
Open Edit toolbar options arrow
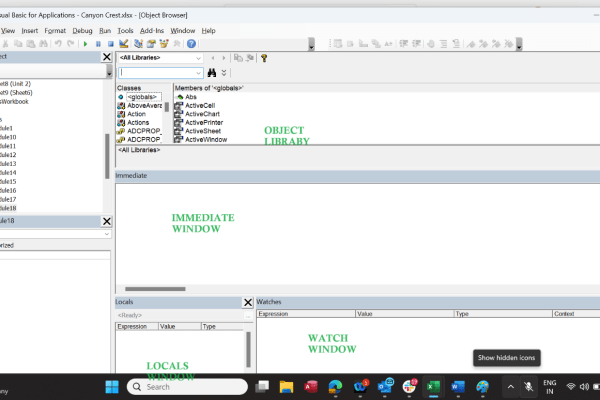point(519,44)
